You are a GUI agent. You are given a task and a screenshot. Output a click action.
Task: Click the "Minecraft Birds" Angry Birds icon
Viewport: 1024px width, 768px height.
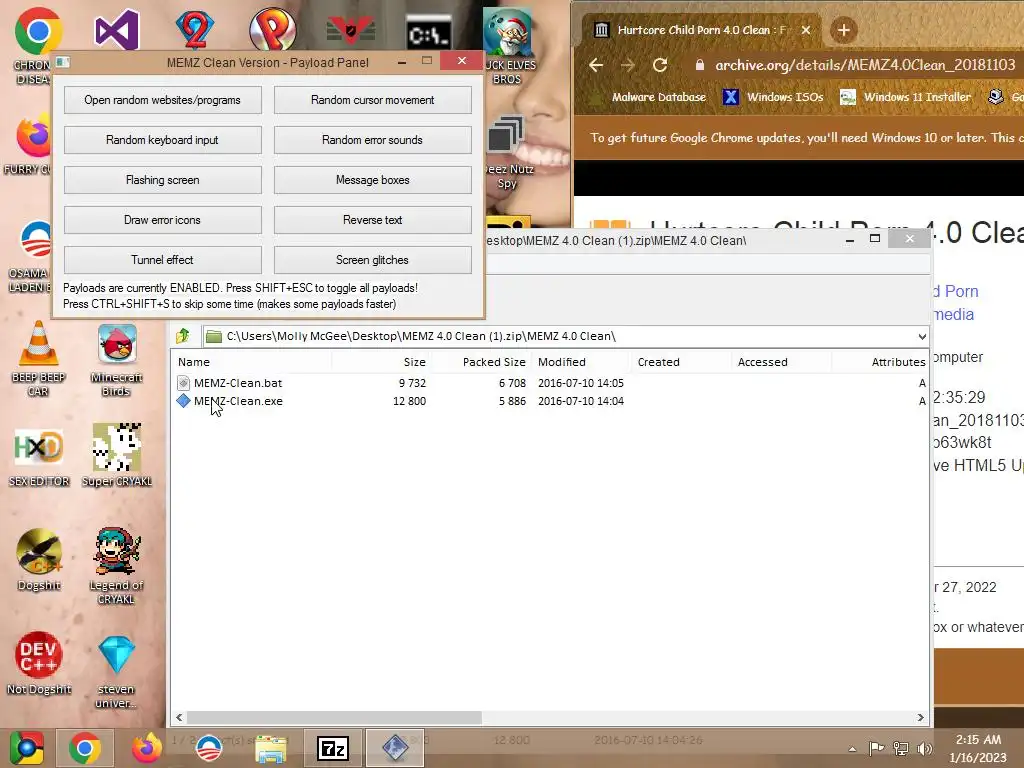[117, 358]
